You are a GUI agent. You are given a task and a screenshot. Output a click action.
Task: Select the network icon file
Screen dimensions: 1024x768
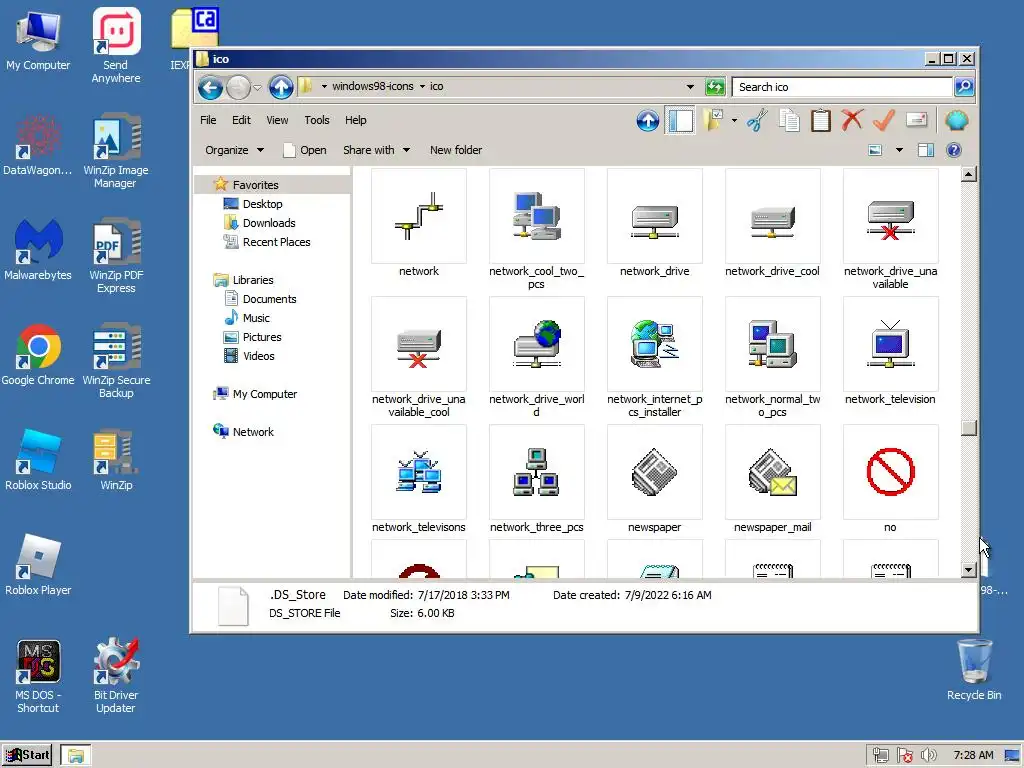(x=419, y=223)
